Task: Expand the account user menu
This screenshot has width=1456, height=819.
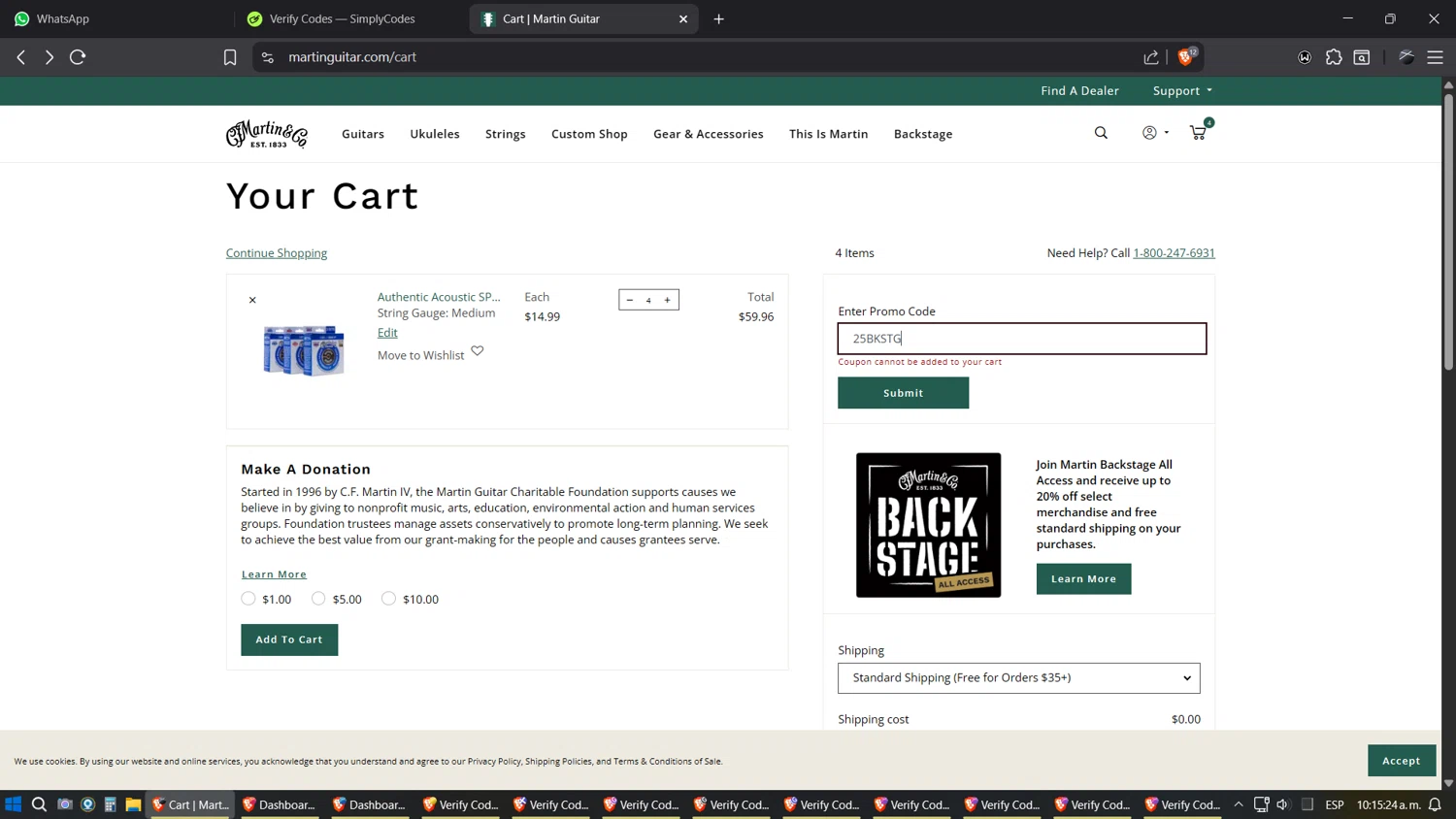Action: pyautogui.click(x=1155, y=133)
